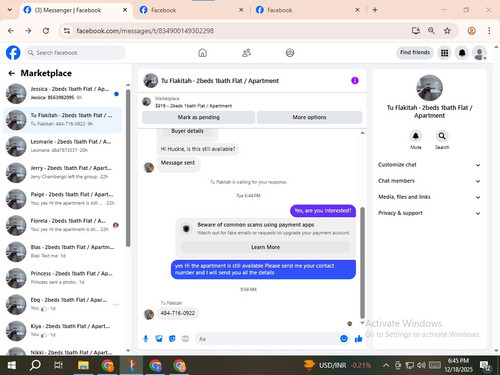Open Lesmarie's apartment conversation
The width and height of the screenshot is (500, 375).
point(62,146)
